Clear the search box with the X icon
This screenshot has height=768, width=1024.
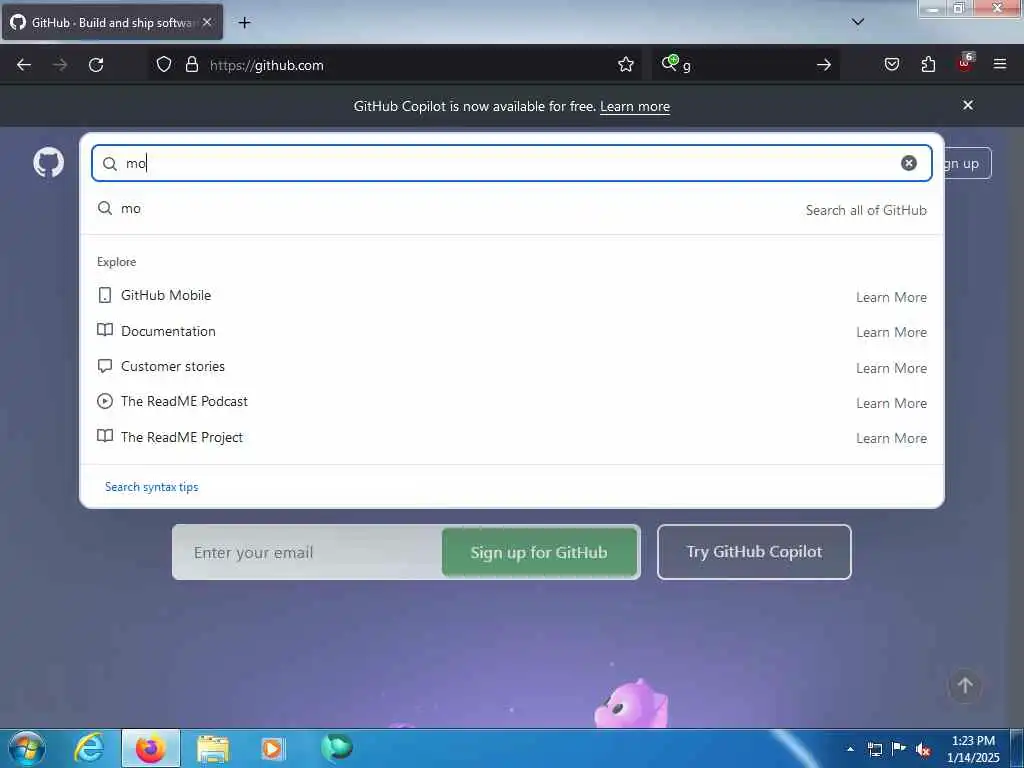pos(908,163)
